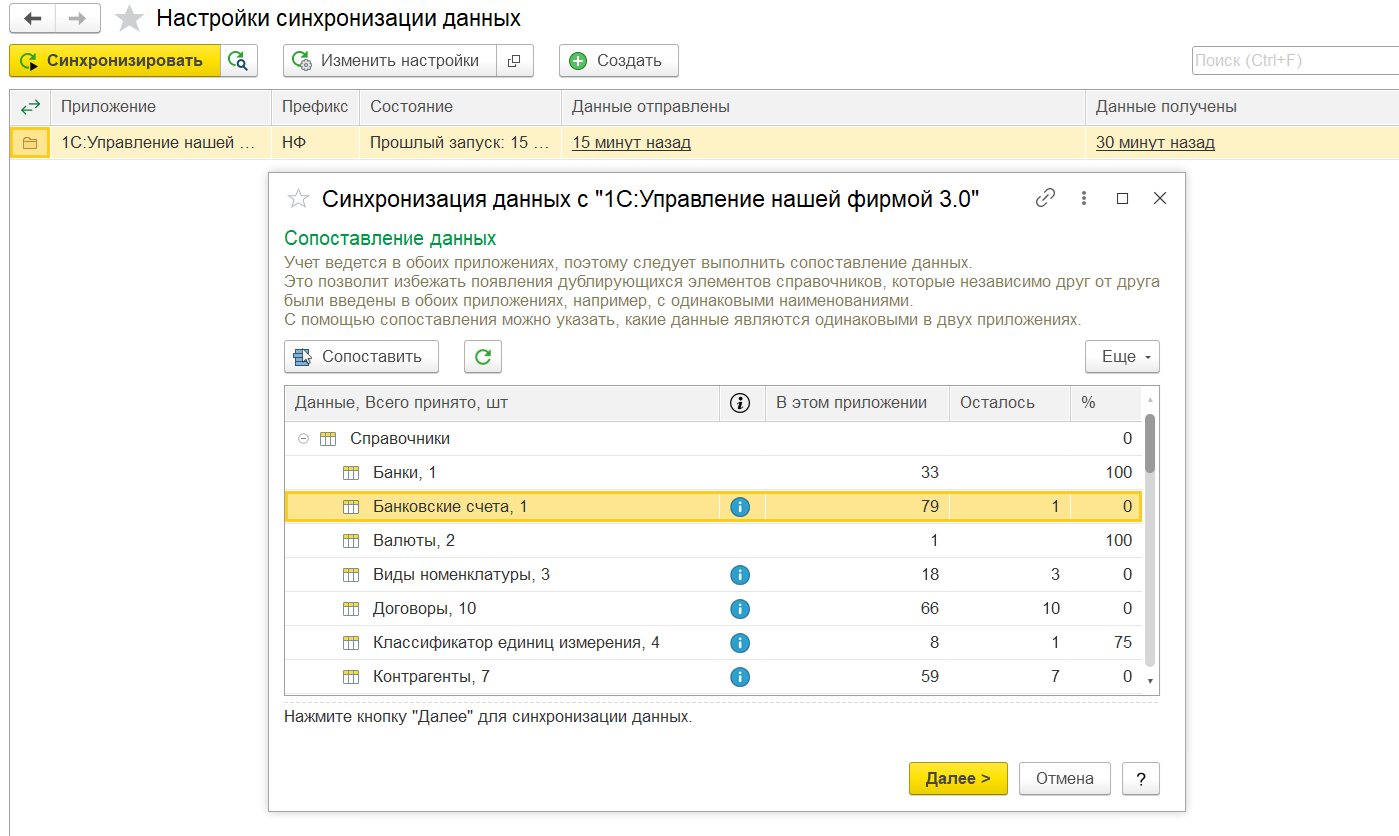Click the Сопоставить button
Screen dimensions: 1399x836
[x=361, y=357]
